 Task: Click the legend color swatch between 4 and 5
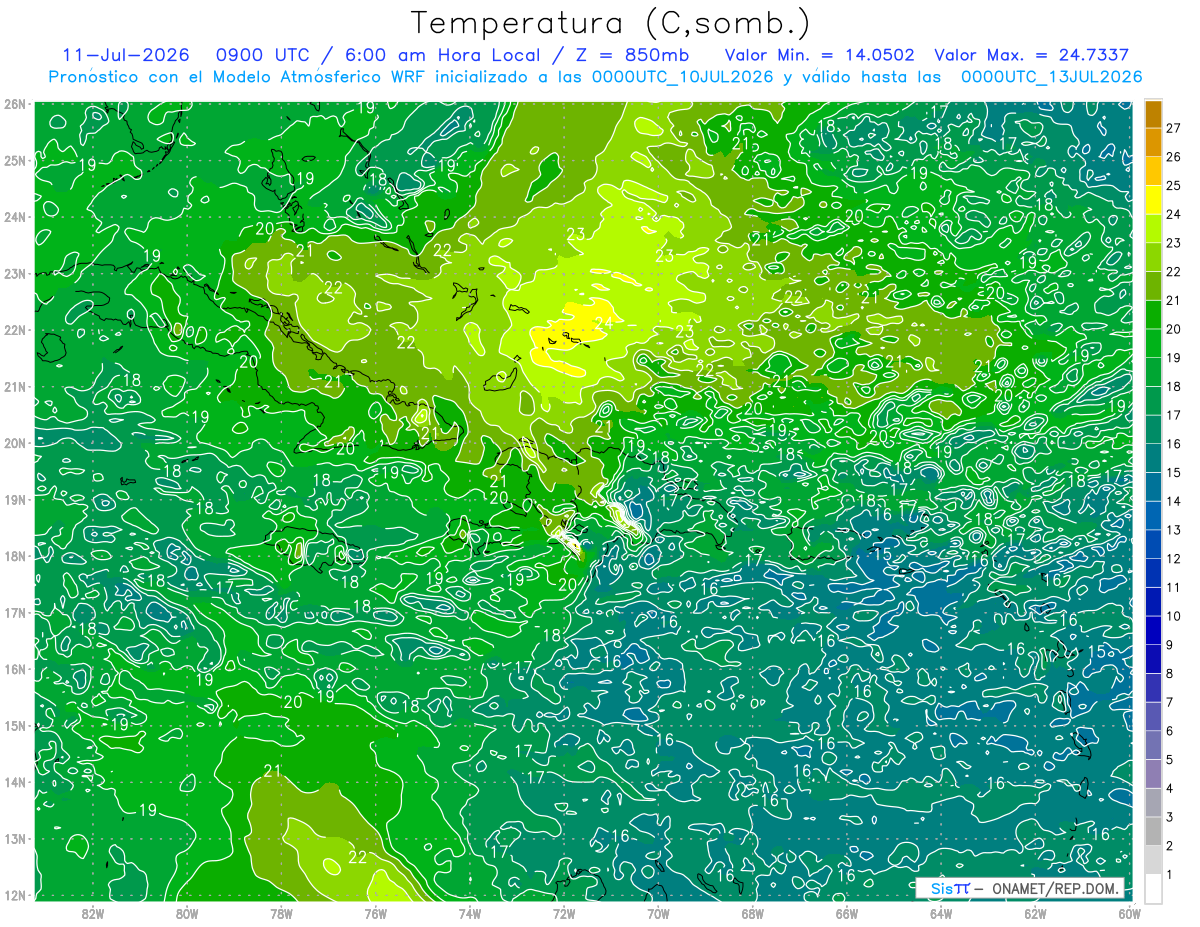(x=1153, y=773)
